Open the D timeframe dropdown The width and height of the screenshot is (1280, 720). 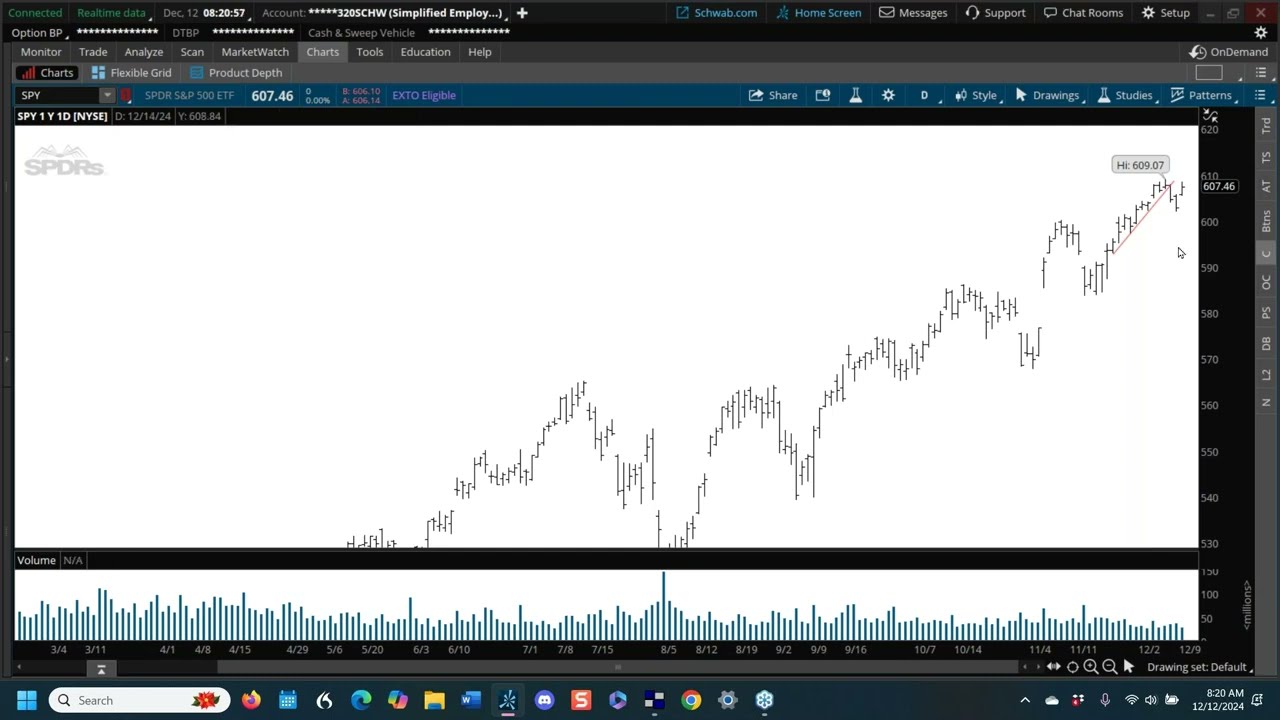(x=927, y=95)
